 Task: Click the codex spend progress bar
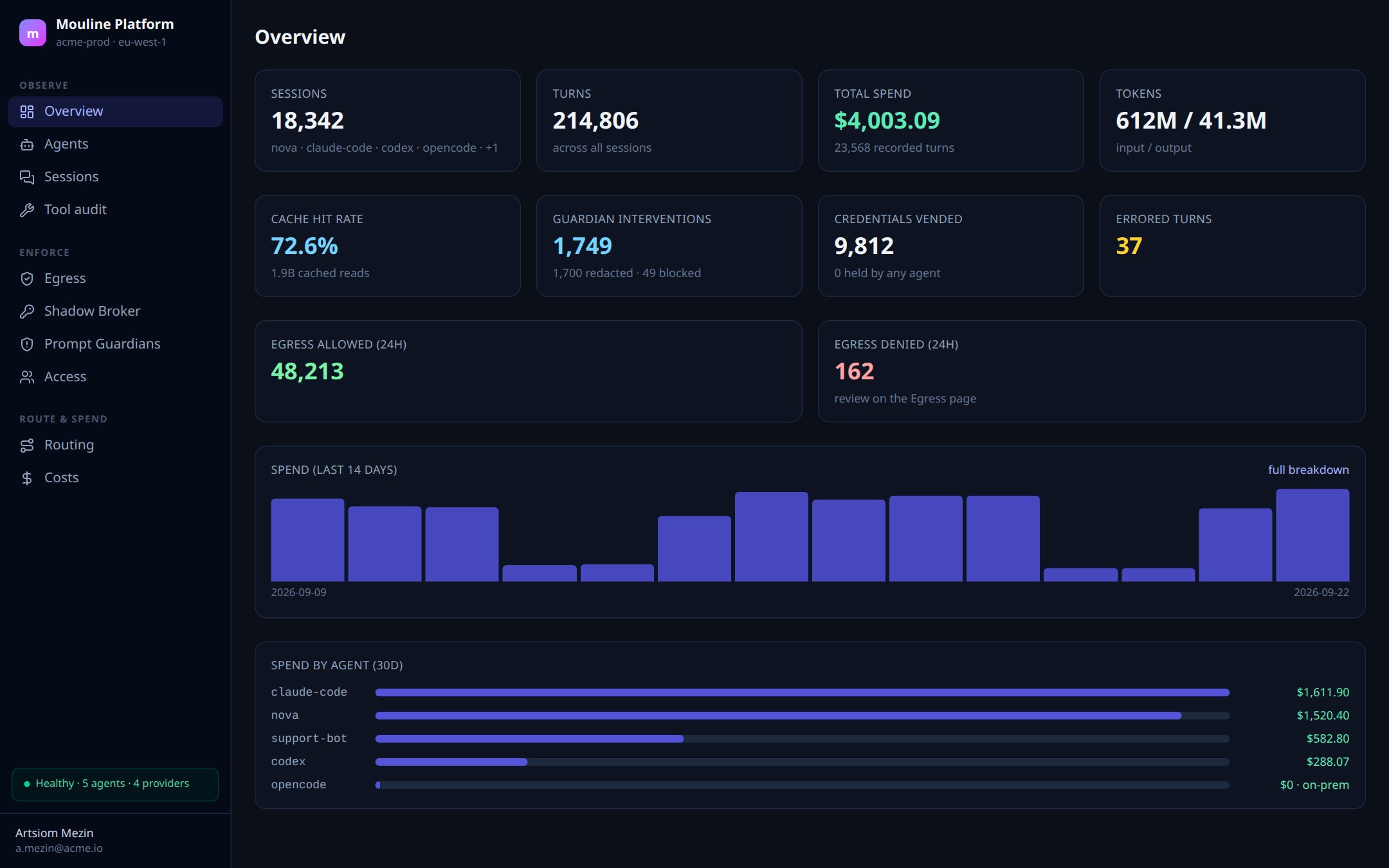pos(803,762)
